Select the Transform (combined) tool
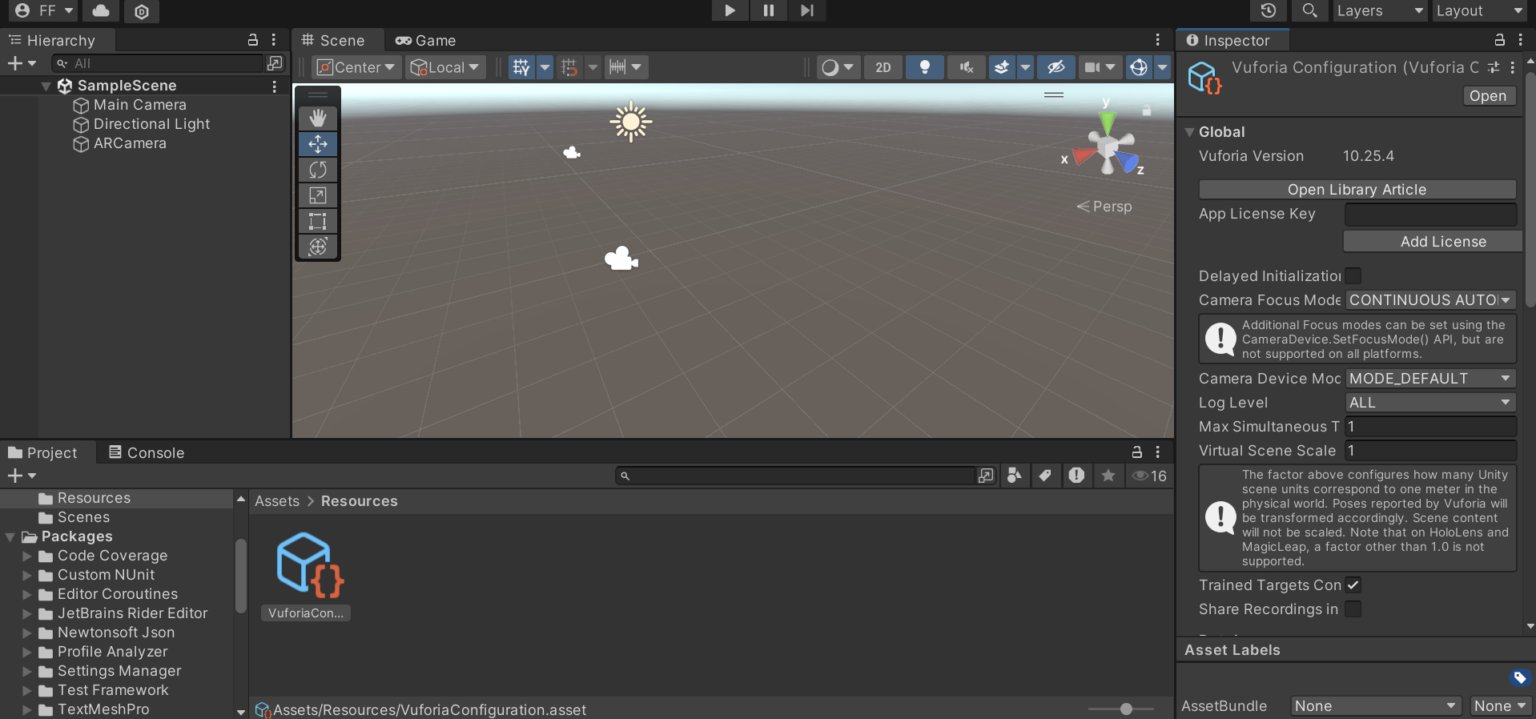The height and width of the screenshot is (719, 1536). click(x=317, y=246)
